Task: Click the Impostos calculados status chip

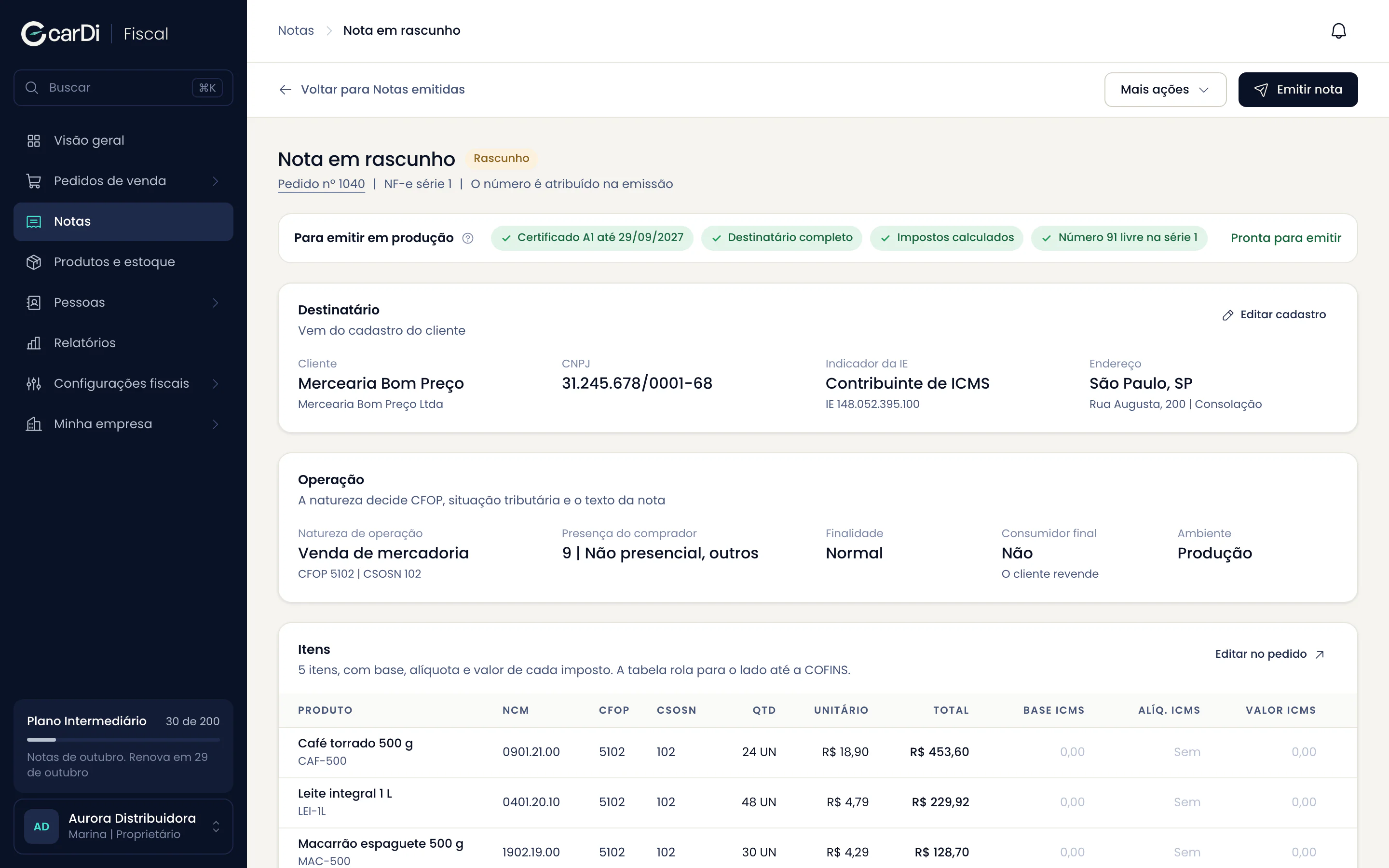Action: coord(946,238)
